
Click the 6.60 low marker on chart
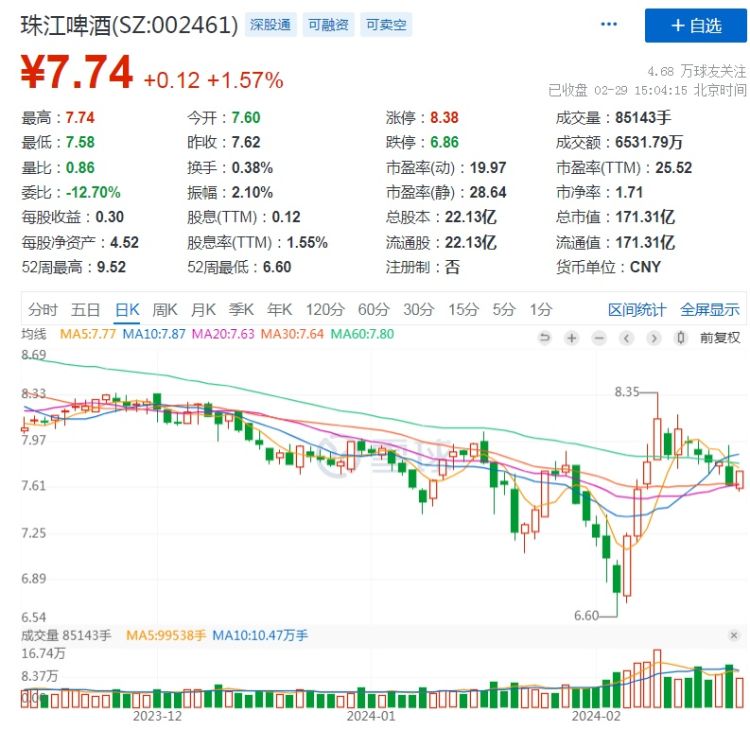tap(586, 616)
